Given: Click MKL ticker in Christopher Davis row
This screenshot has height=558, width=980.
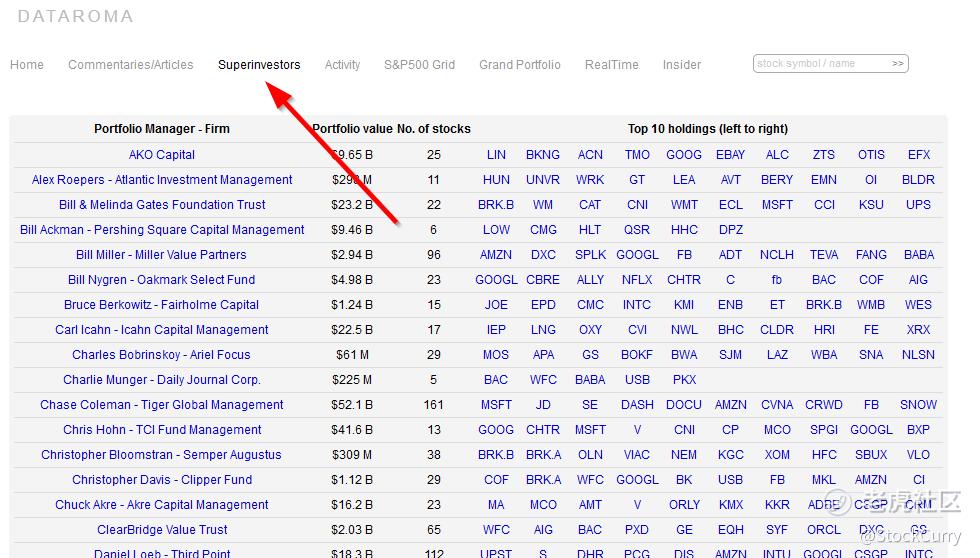Looking at the screenshot, I should pyautogui.click(x=824, y=480).
